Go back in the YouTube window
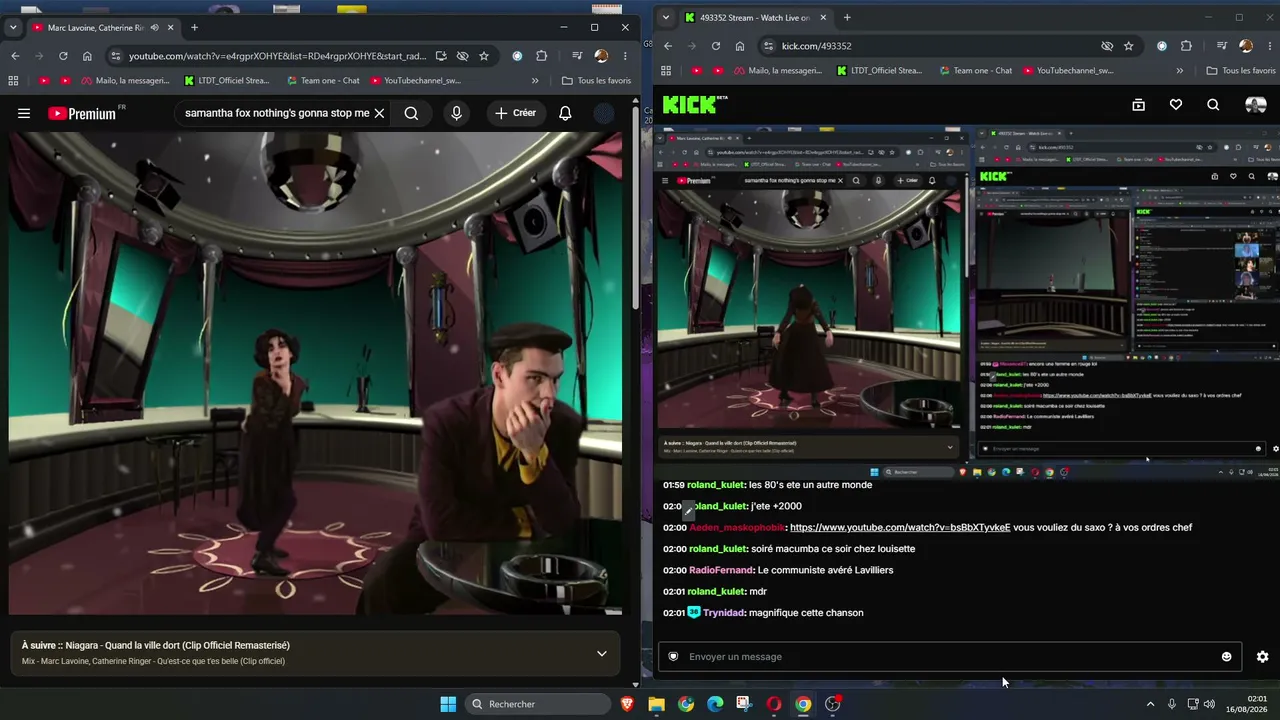This screenshot has height=720, width=1280. tap(15, 56)
